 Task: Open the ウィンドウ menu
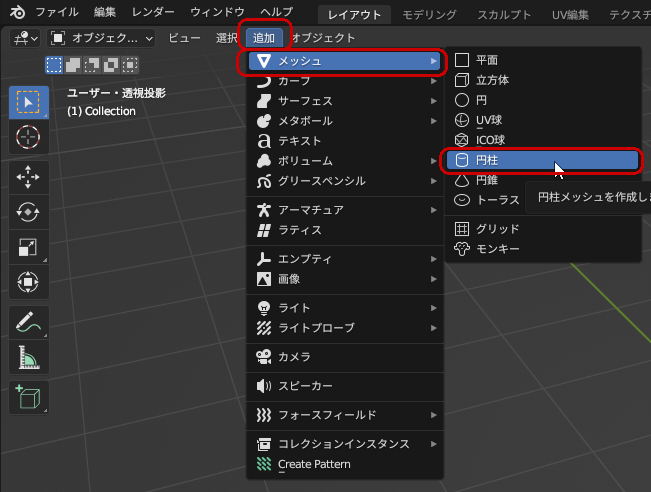click(x=217, y=12)
